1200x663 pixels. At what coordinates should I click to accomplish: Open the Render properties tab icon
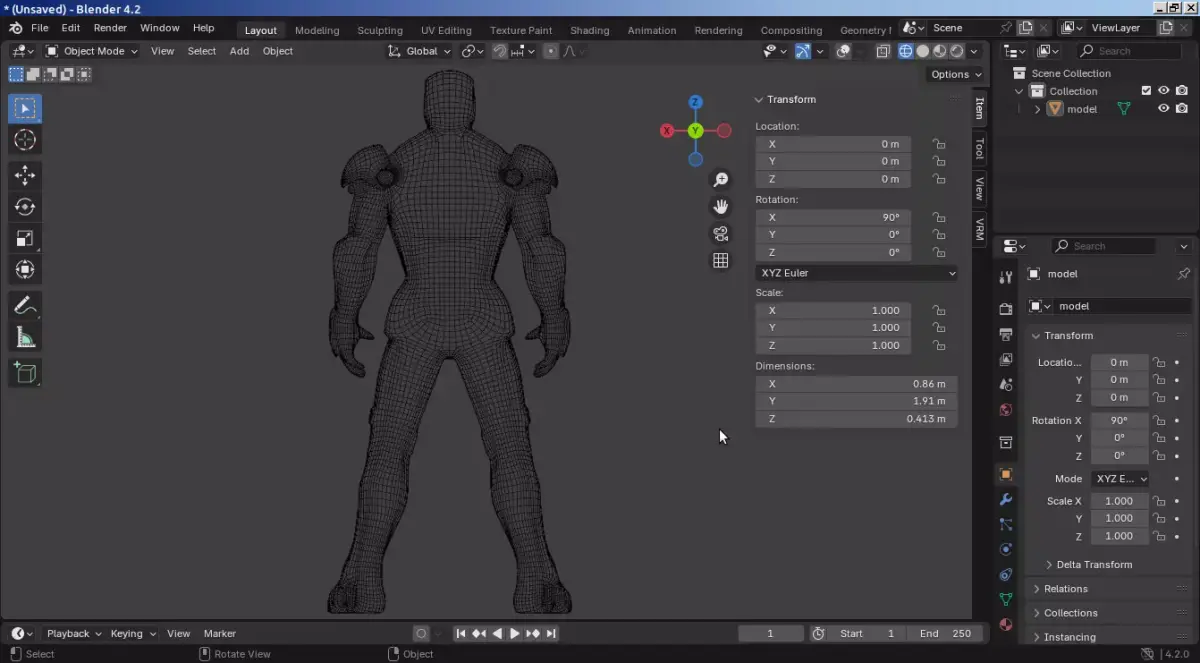(1006, 309)
